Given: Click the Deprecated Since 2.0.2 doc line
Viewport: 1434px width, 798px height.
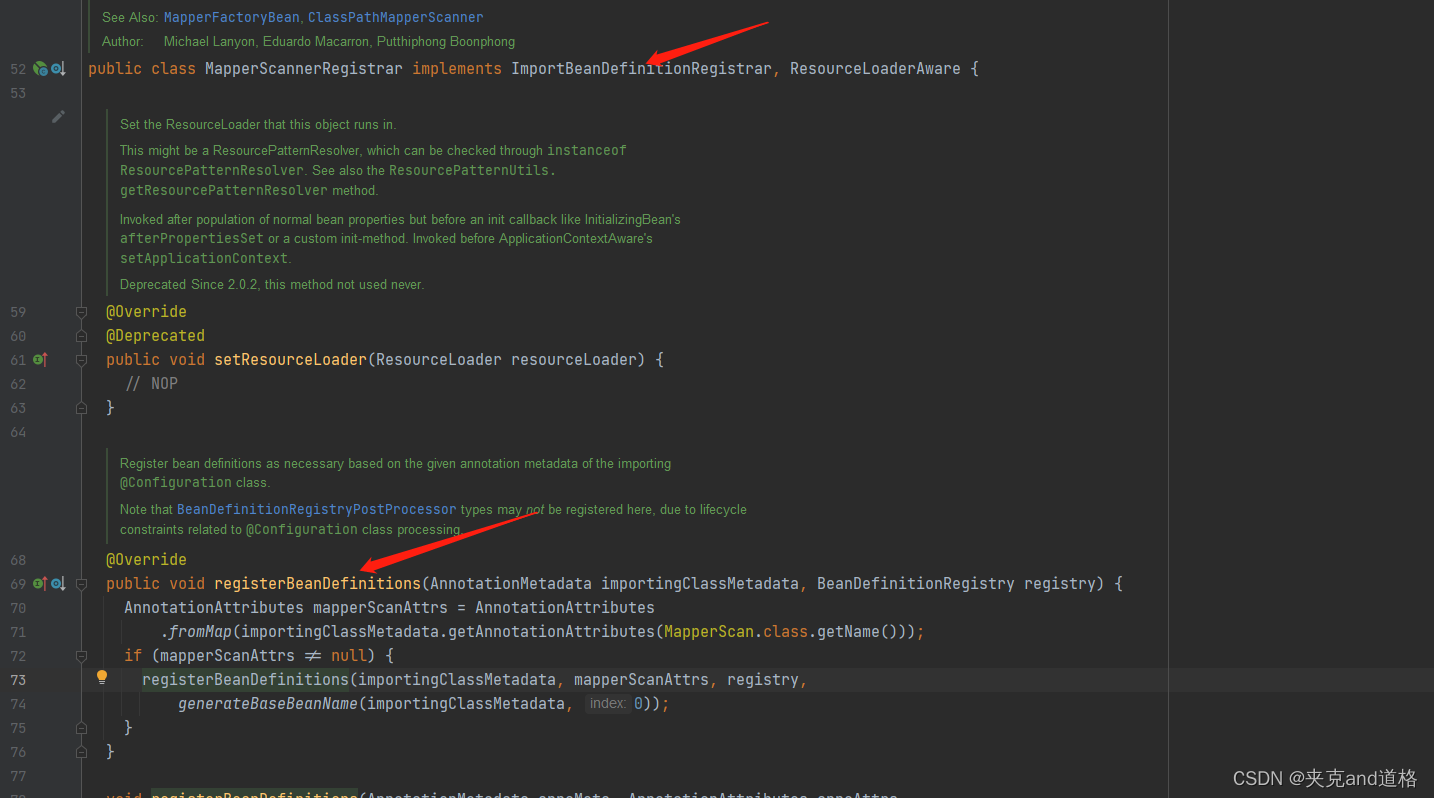Looking at the screenshot, I should 272,285.
